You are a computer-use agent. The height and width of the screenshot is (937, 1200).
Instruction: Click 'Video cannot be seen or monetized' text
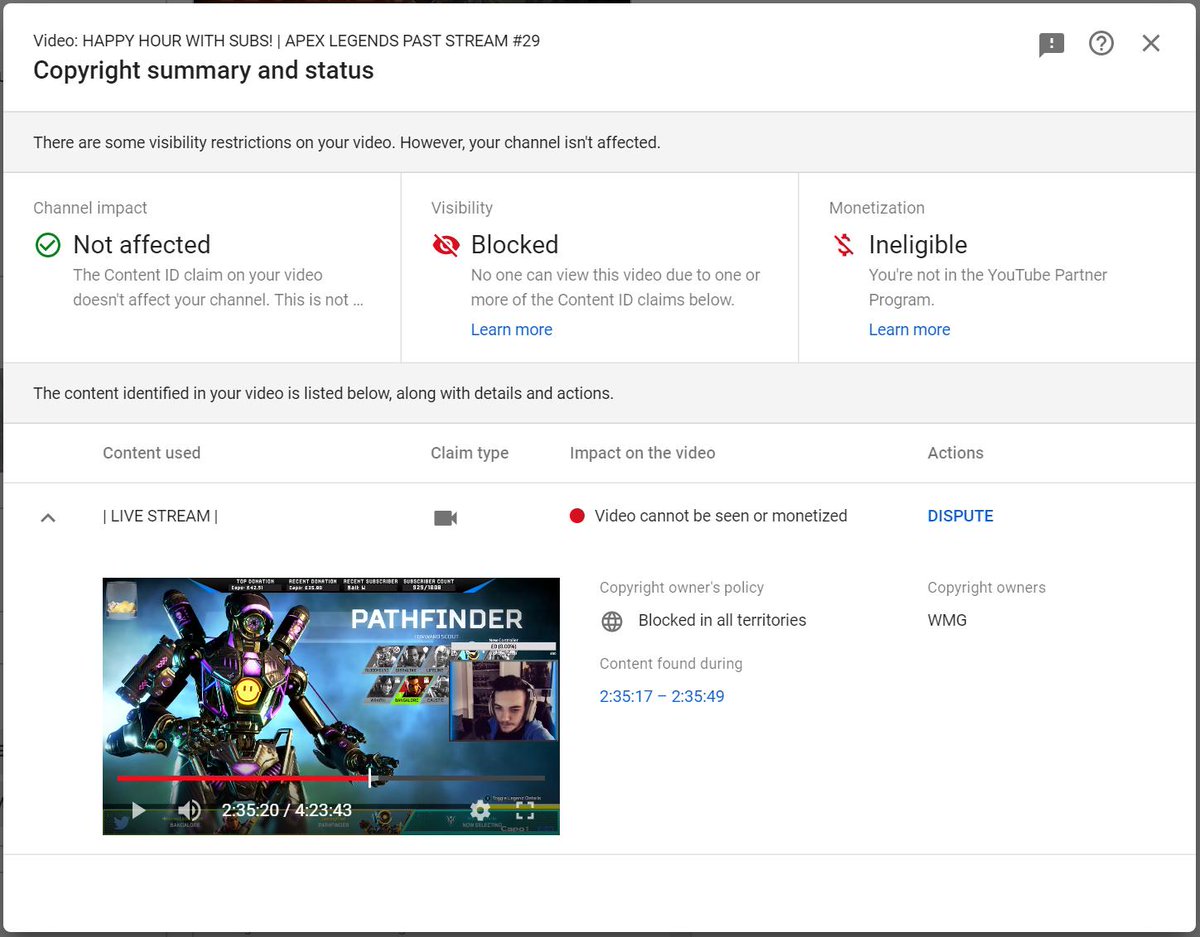(721, 516)
